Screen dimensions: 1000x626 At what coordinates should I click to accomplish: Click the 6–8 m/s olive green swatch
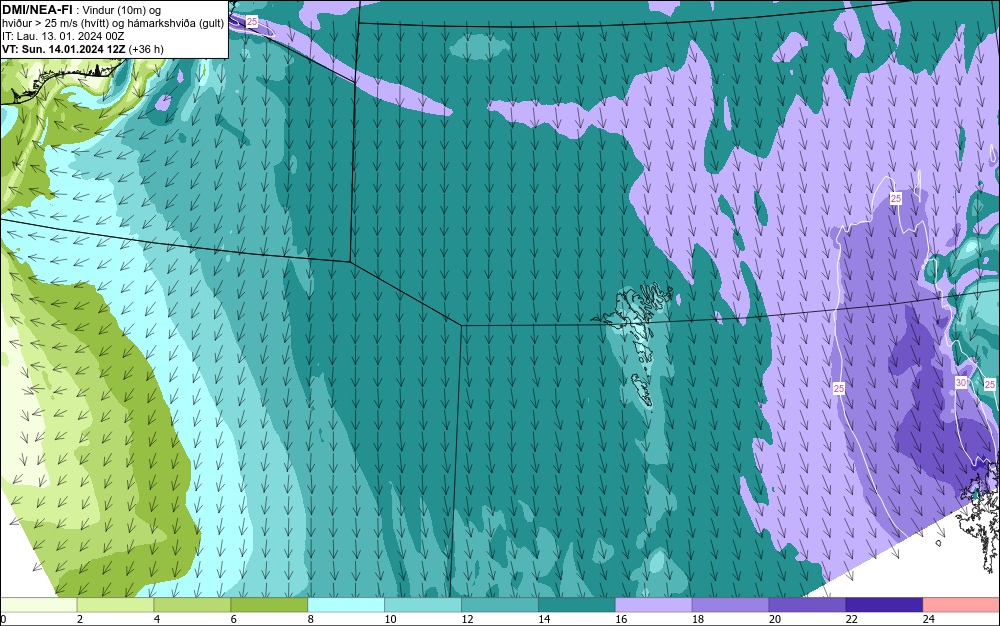tap(269, 605)
